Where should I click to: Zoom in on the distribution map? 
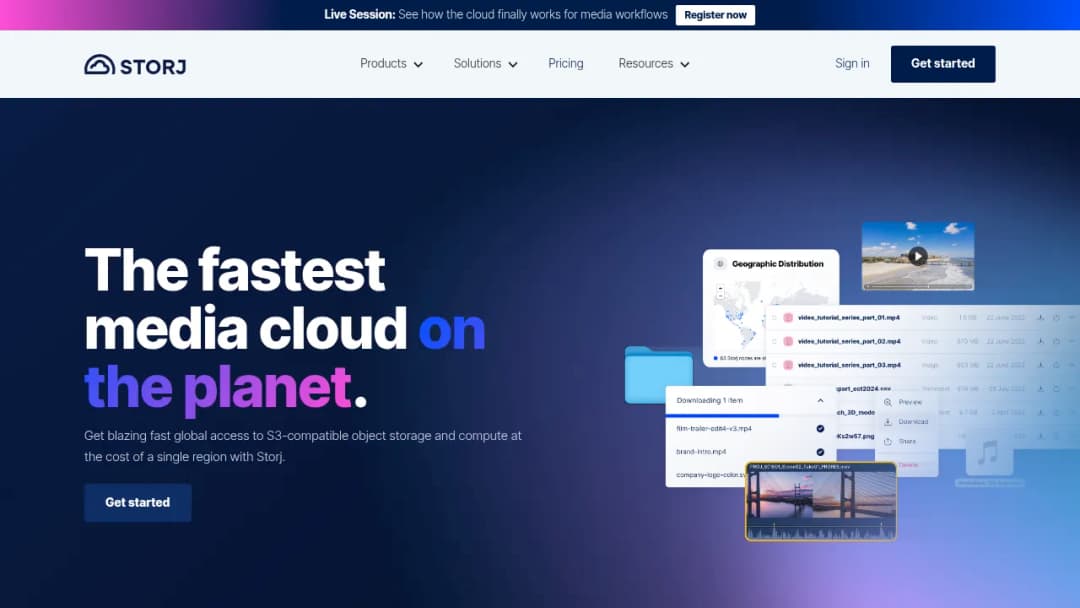(x=720, y=289)
